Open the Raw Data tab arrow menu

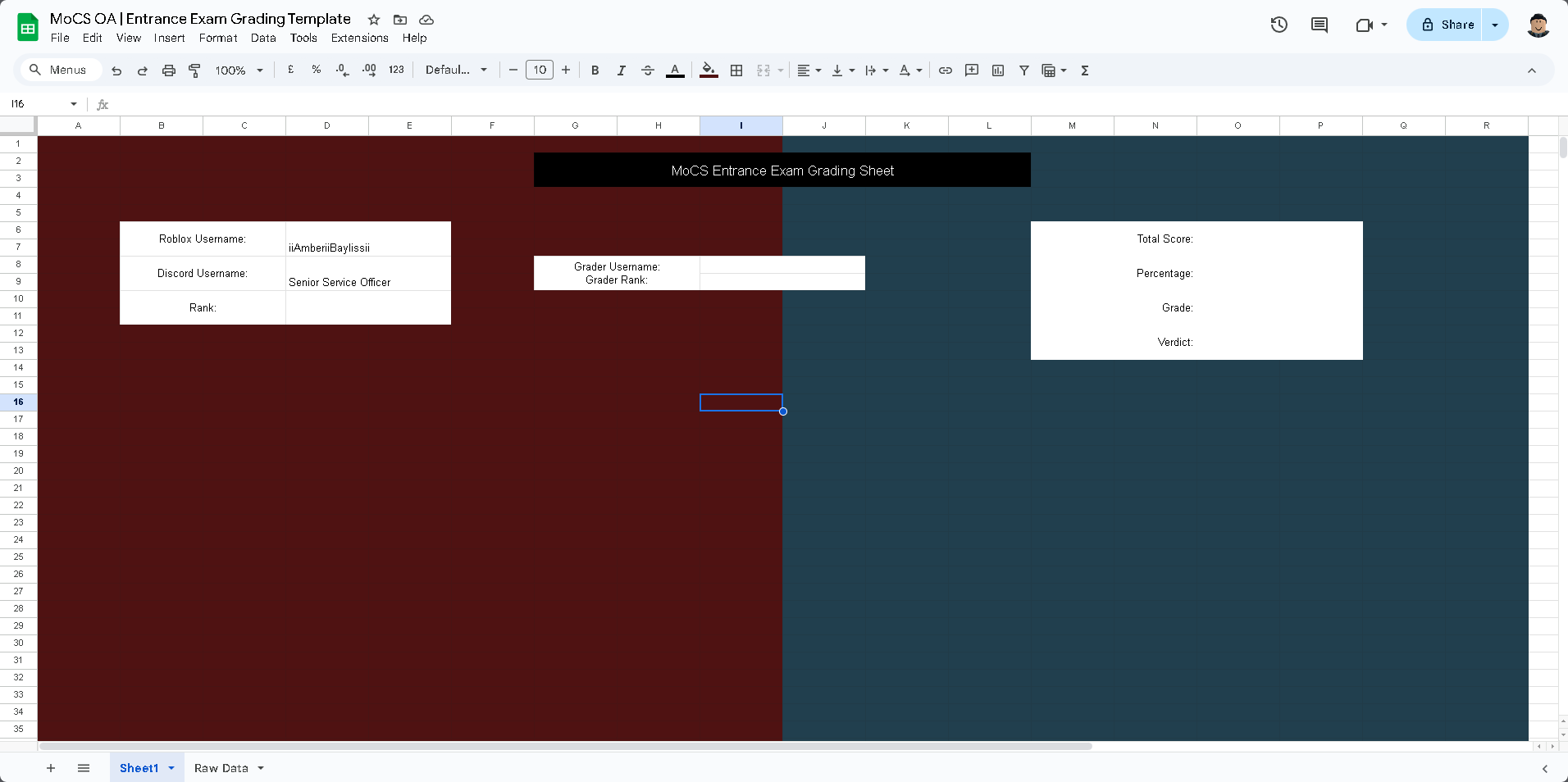[261, 768]
